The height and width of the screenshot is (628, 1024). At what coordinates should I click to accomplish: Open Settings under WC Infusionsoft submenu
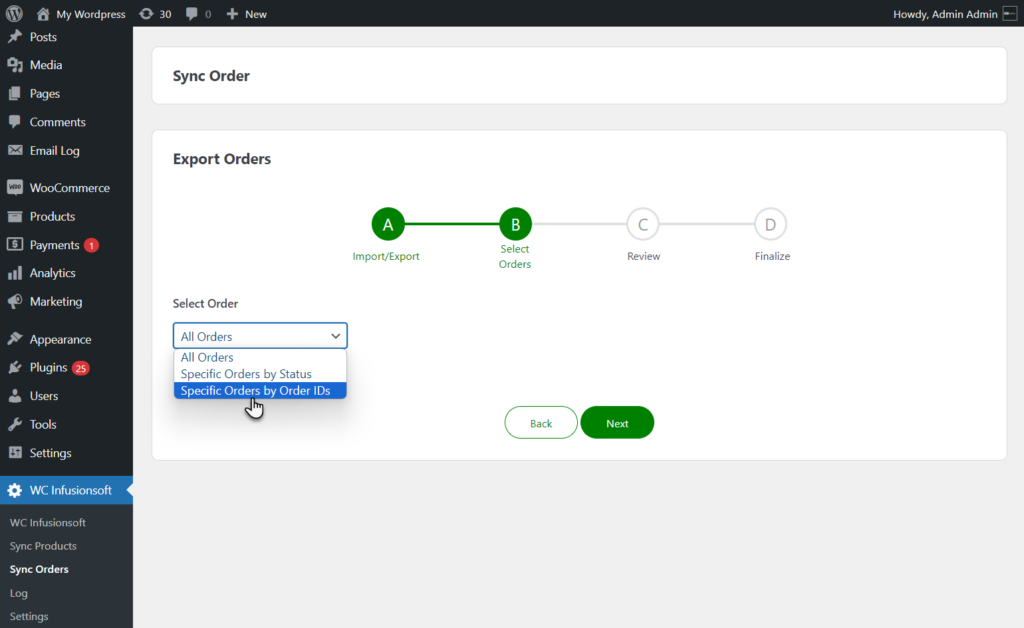(x=29, y=616)
